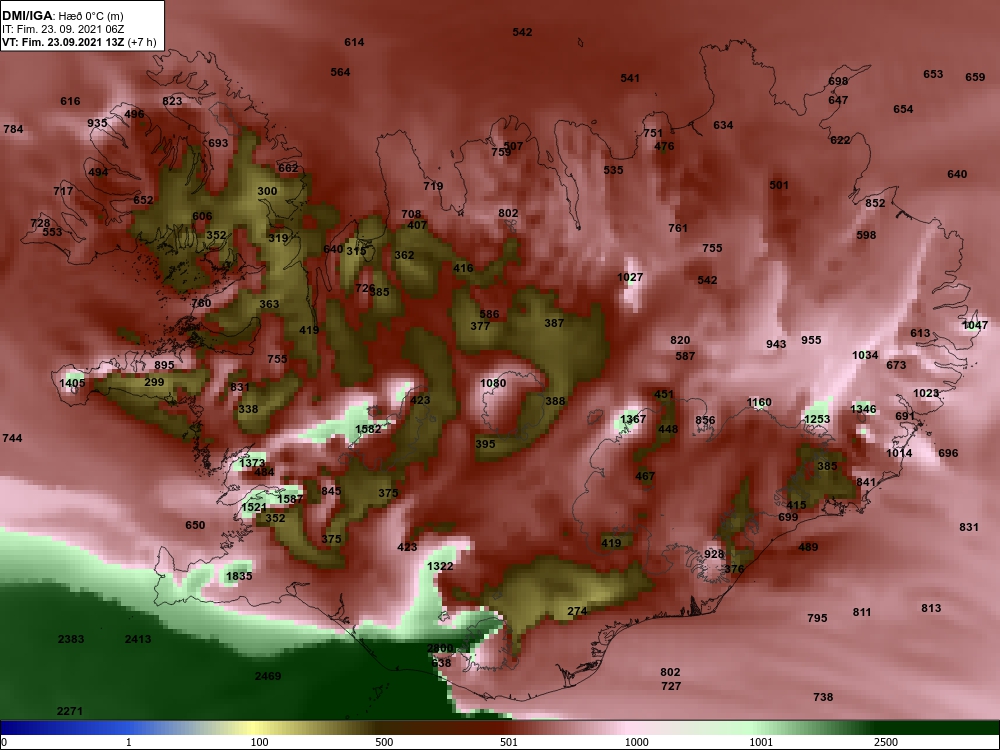This screenshot has height=750, width=1000.
Task: Pick the 935 value in the Westfjords
Action: (97, 122)
